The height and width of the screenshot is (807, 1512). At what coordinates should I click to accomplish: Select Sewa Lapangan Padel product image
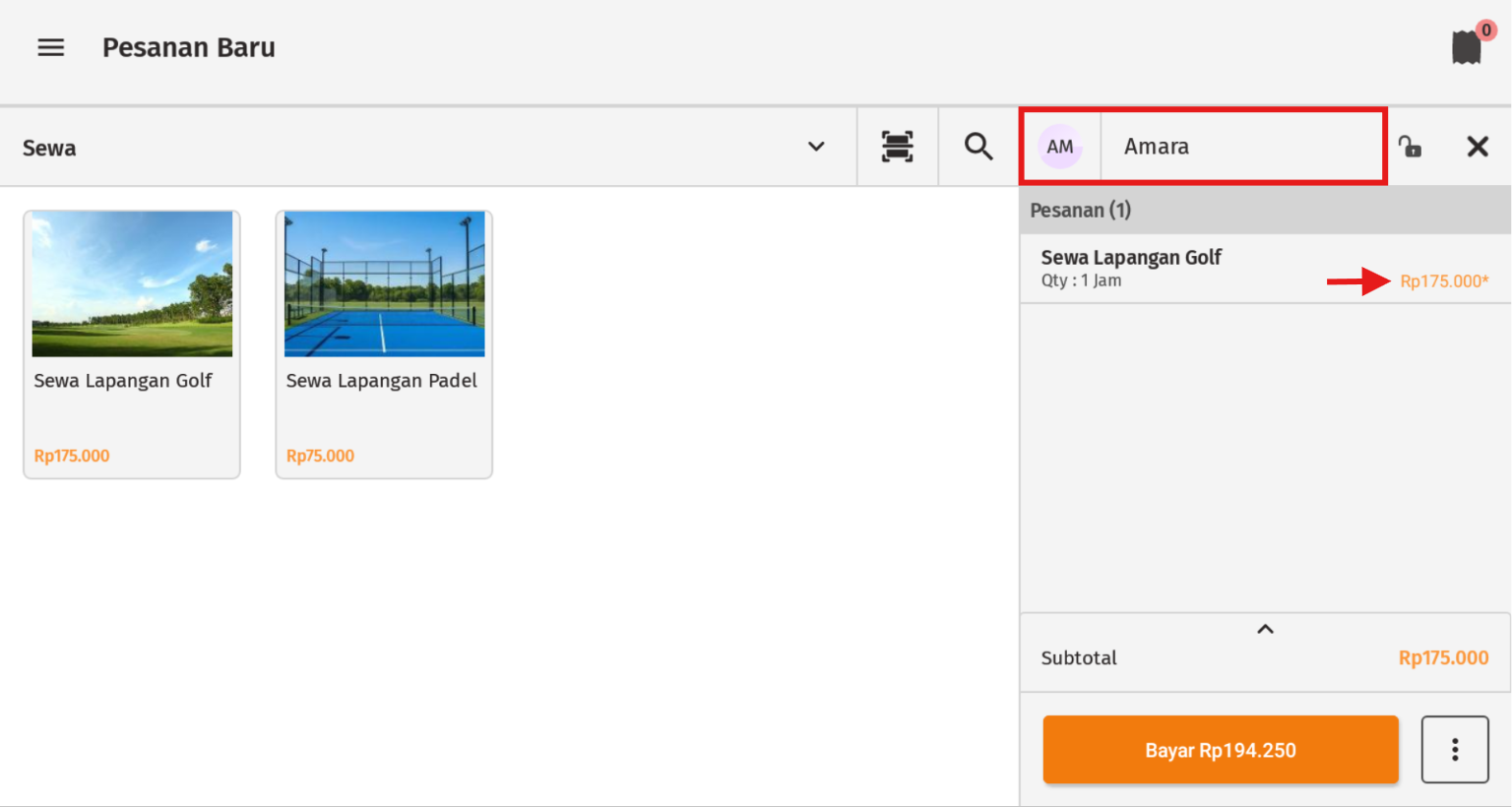click(384, 283)
